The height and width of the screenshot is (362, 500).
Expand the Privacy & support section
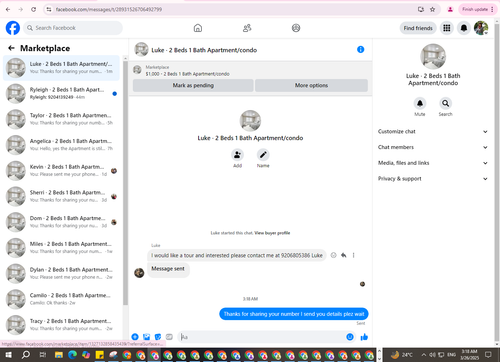coord(433,179)
